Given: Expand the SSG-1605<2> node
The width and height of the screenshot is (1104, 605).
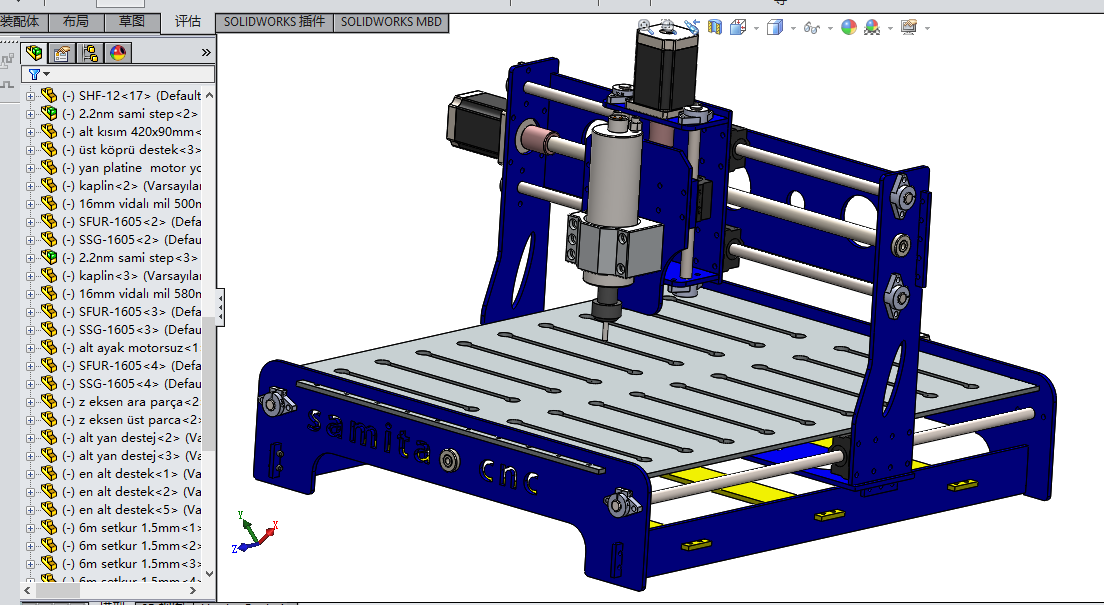Looking at the screenshot, I should (x=30, y=240).
